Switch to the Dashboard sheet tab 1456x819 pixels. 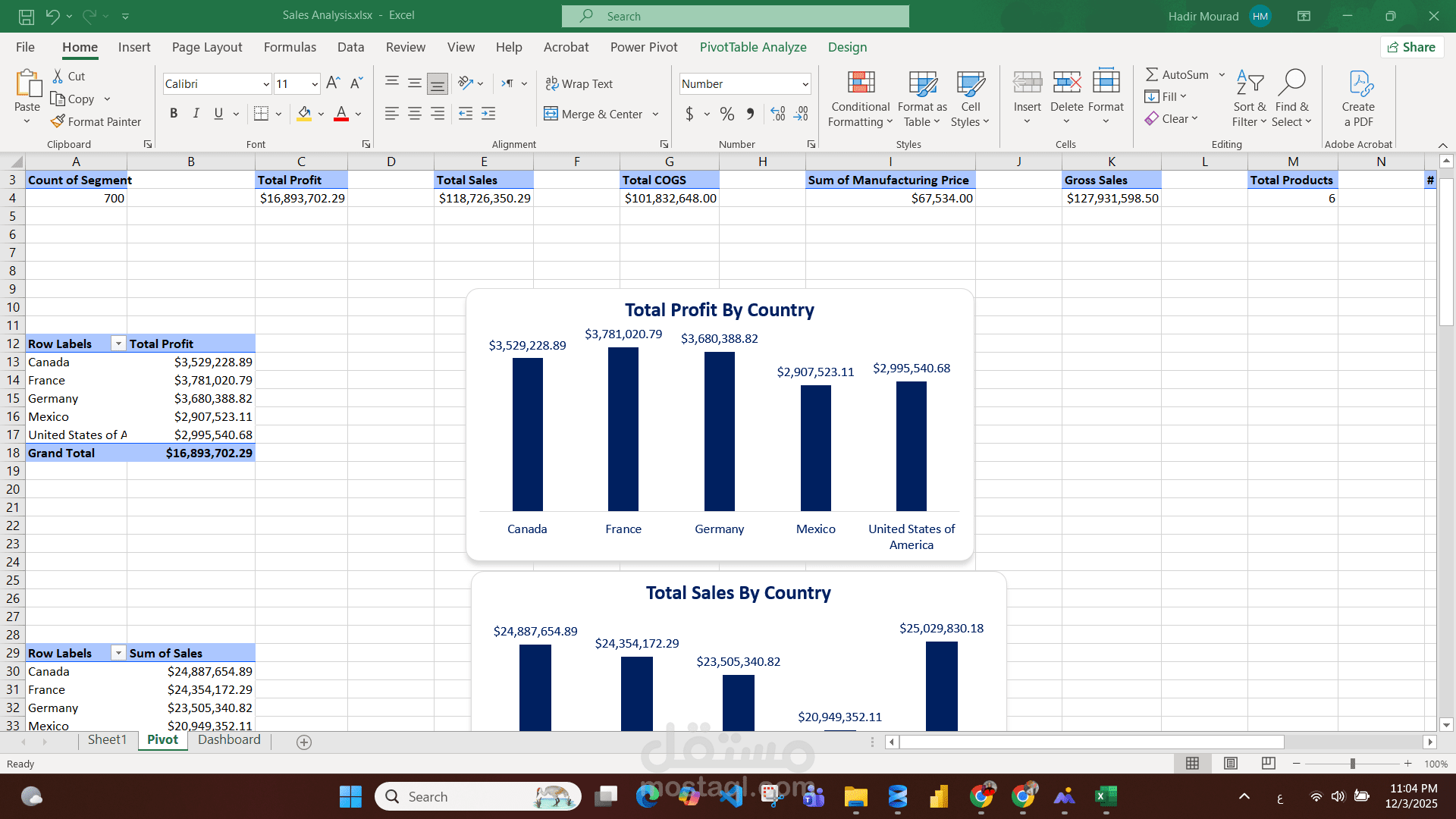(229, 739)
